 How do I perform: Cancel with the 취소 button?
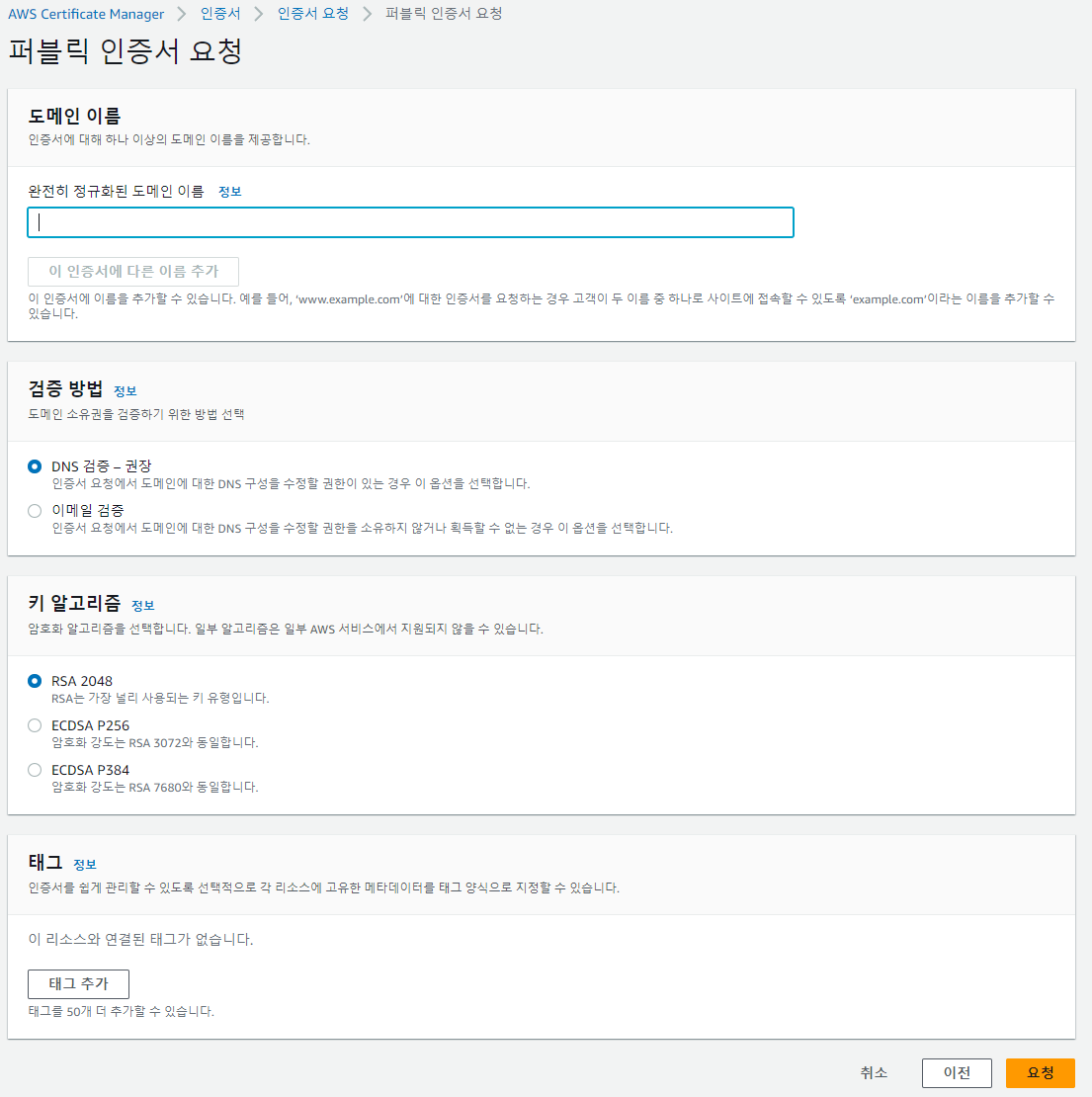874,1073
